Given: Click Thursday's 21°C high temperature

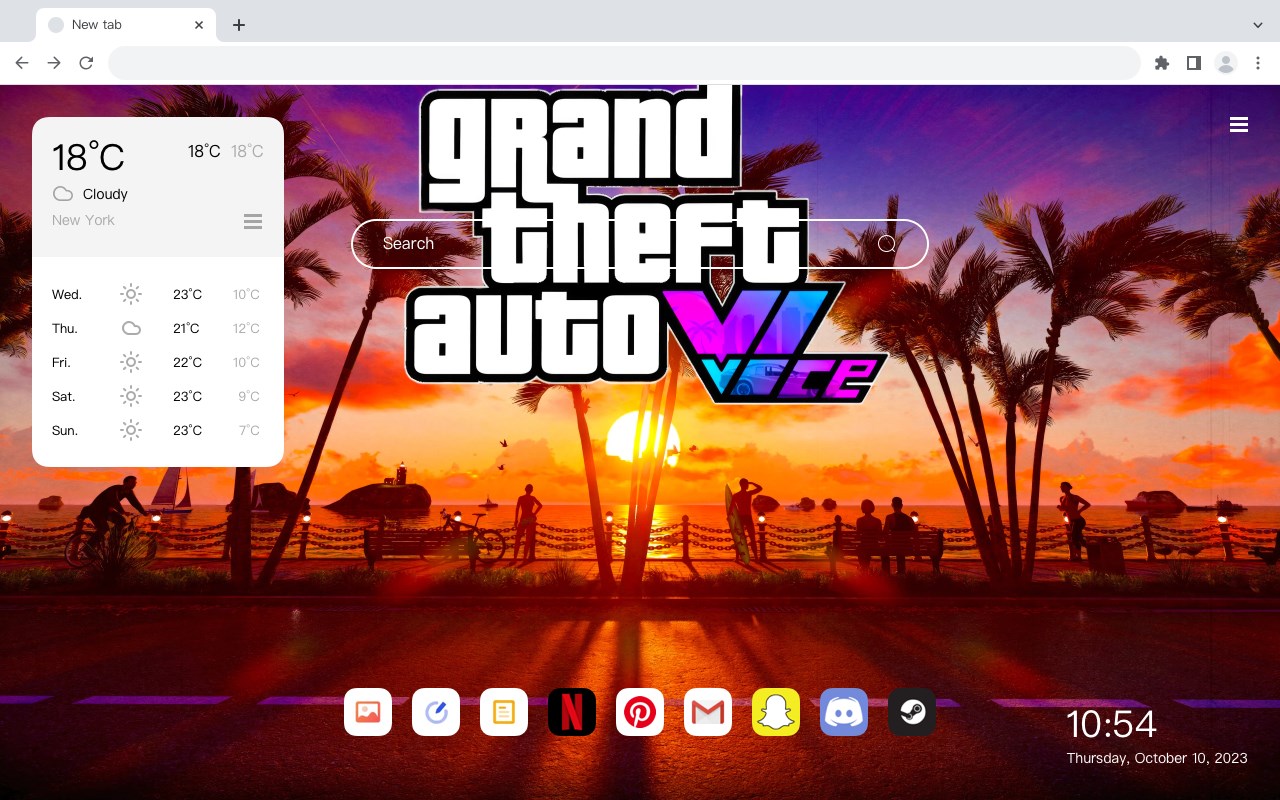Looking at the screenshot, I should (x=186, y=328).
